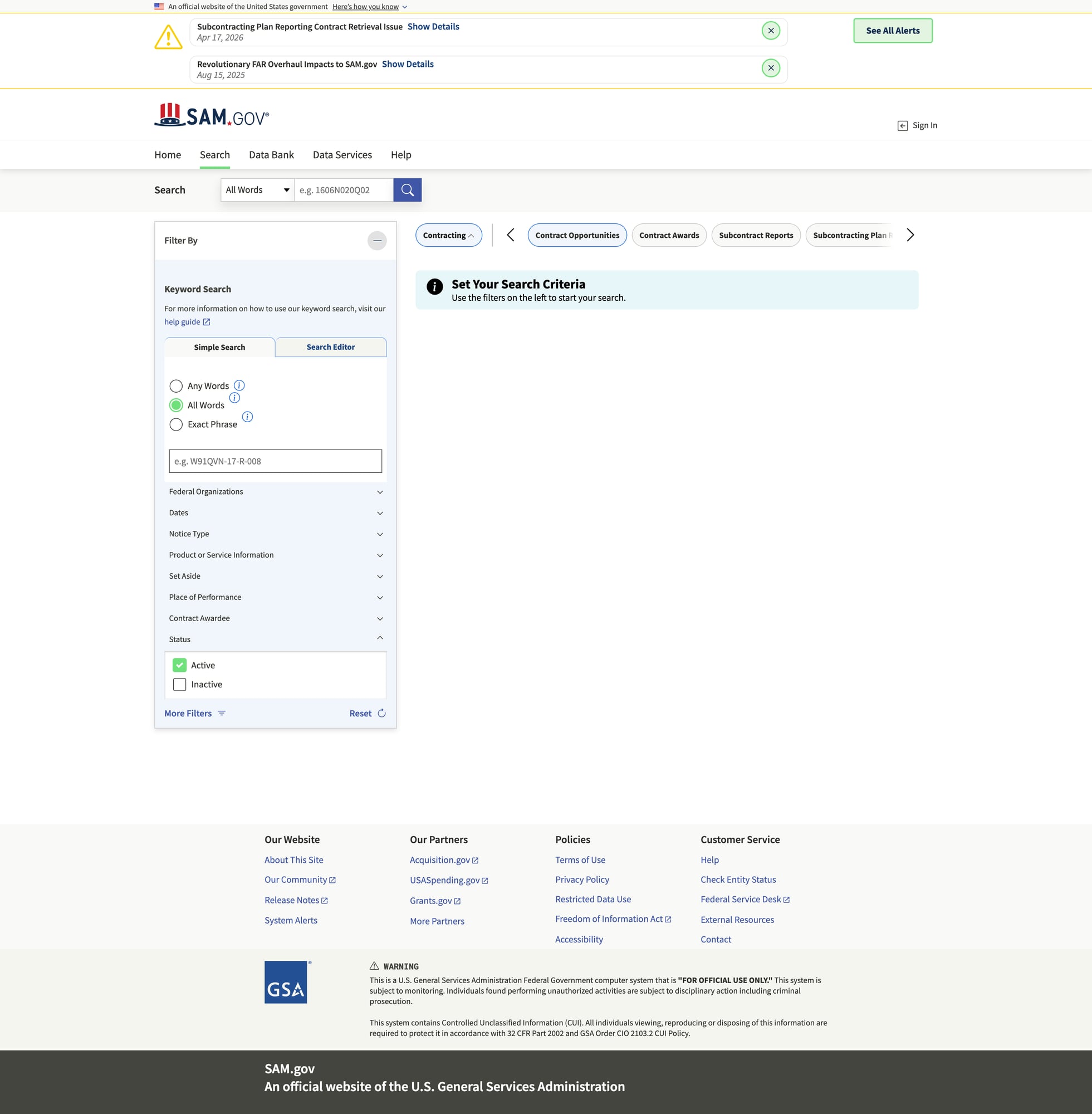The image size is (1092, 1114).
Task: Open the All Words search dropdown
Action: point(257,190)
